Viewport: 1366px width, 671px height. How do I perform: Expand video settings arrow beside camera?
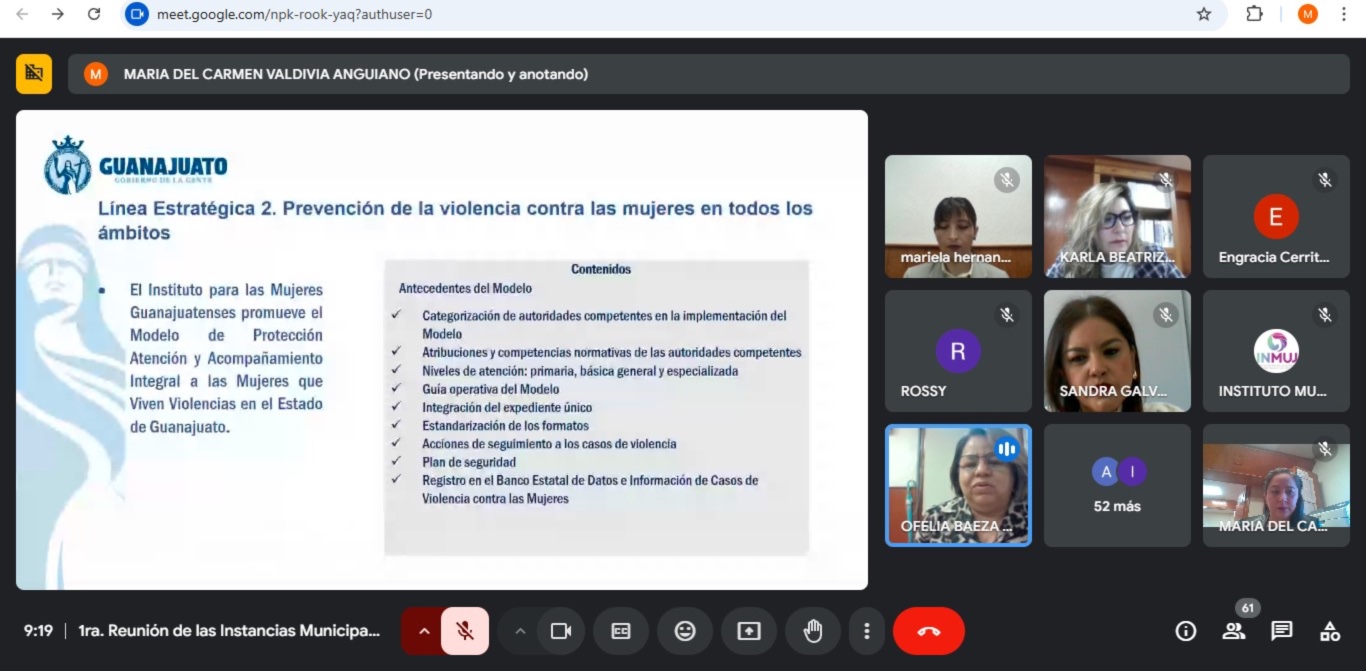point(519,631)
